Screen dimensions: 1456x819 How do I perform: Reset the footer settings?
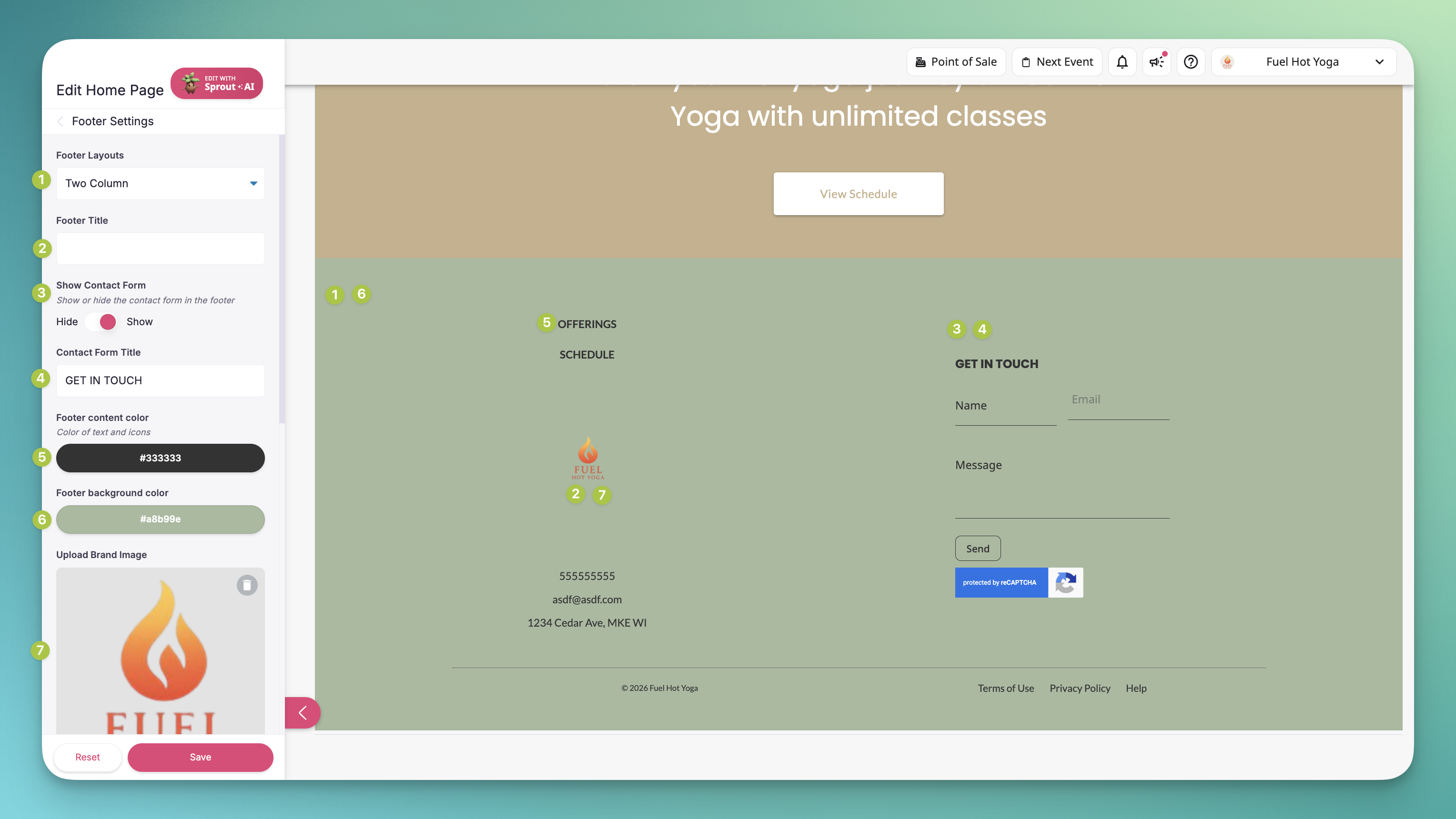88,757
